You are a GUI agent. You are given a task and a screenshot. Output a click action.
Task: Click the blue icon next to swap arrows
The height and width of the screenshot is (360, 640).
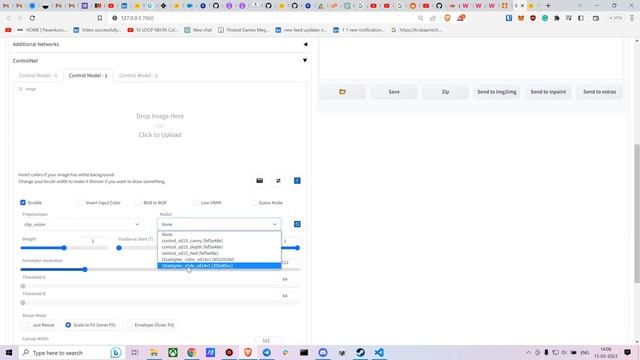coord(297,181)
